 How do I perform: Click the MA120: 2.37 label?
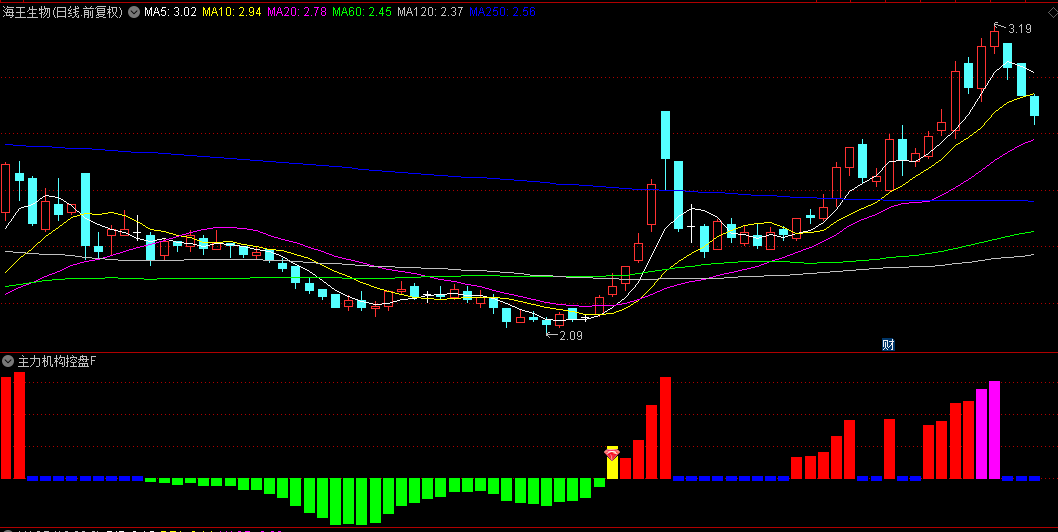(430, 12)
